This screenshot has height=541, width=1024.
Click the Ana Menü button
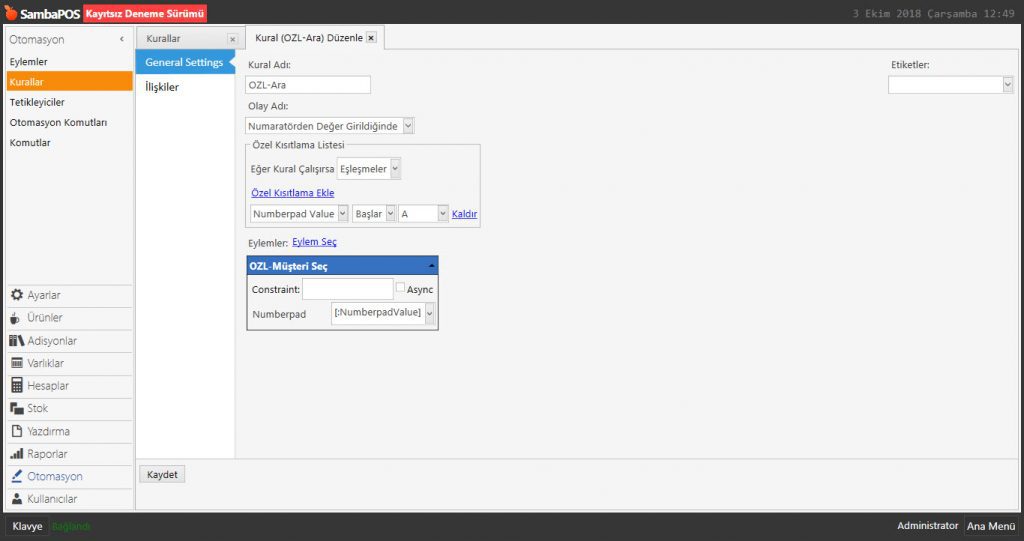pyautogui.click(x=990, y=526)
